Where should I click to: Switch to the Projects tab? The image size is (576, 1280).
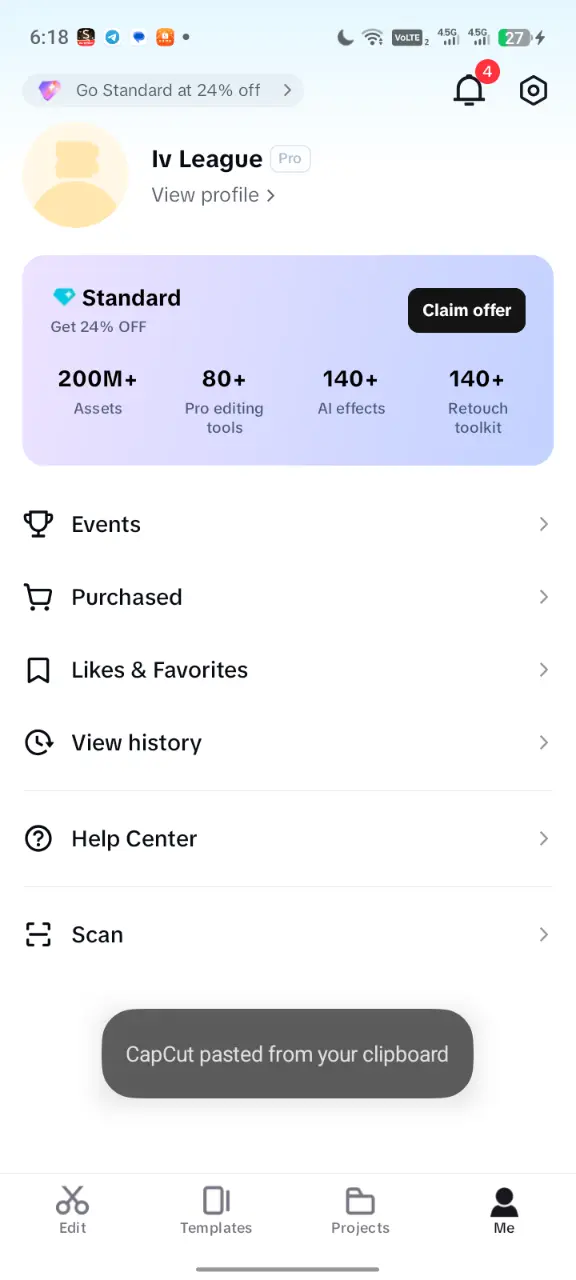click(360, 1210)
